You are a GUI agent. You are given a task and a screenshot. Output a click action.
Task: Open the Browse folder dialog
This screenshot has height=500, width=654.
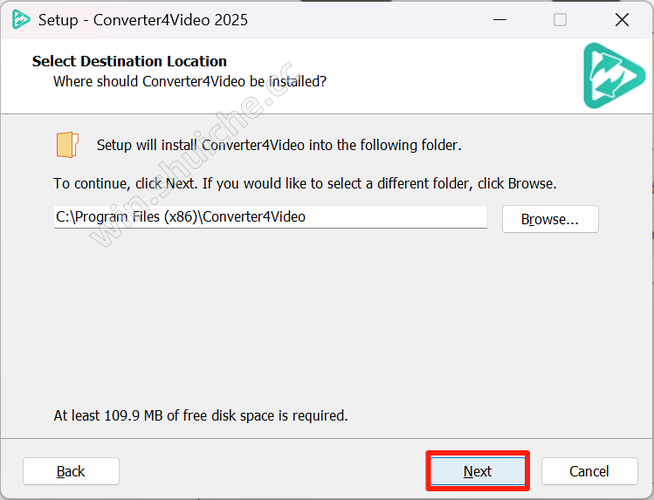pyautogui.click(x=550, y=219)
